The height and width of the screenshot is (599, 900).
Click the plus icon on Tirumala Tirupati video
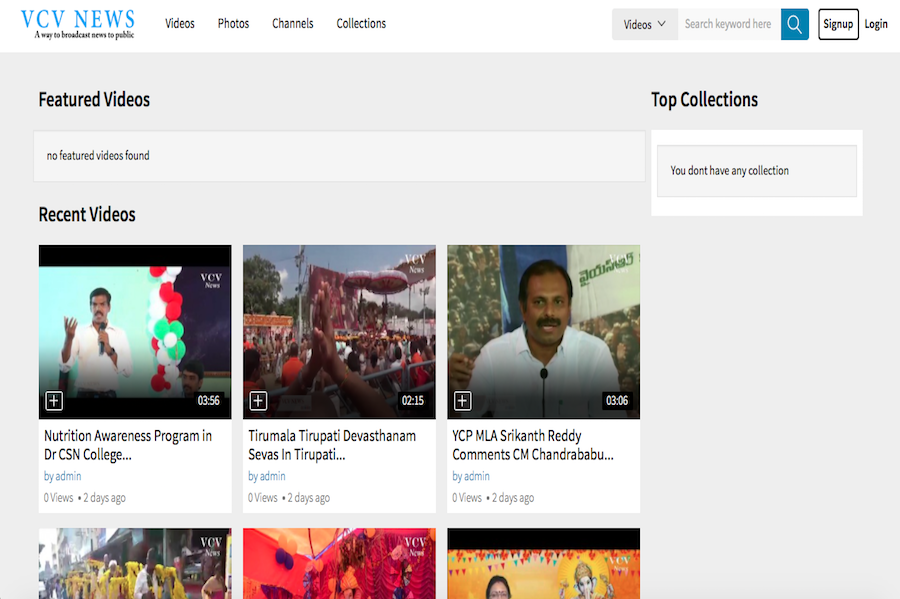(x=258, y=401)
